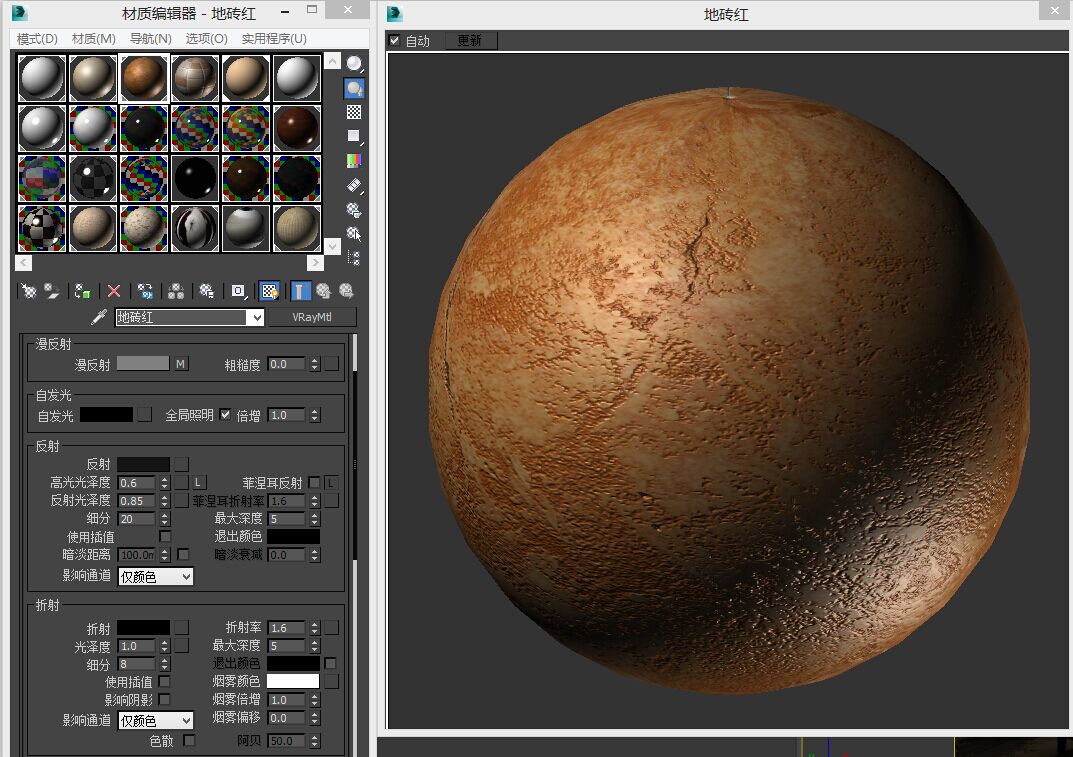Open the Sample Type flyout icon

click(x=354, y=64)
